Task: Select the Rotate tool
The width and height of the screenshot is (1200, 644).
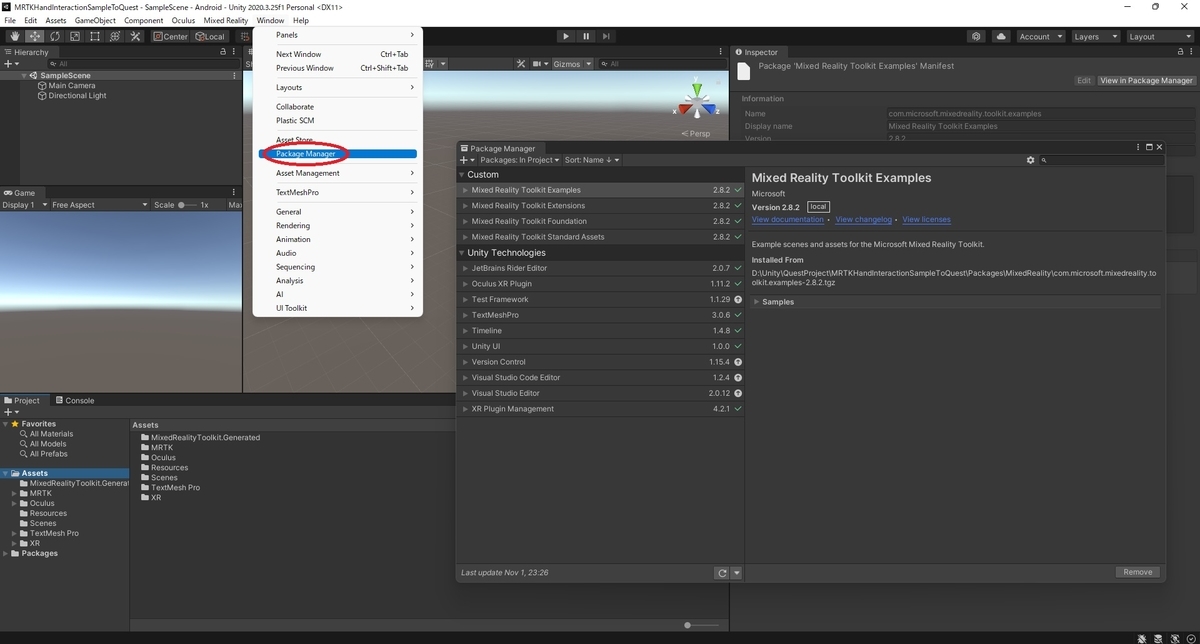Action: (x=55, y=36)
